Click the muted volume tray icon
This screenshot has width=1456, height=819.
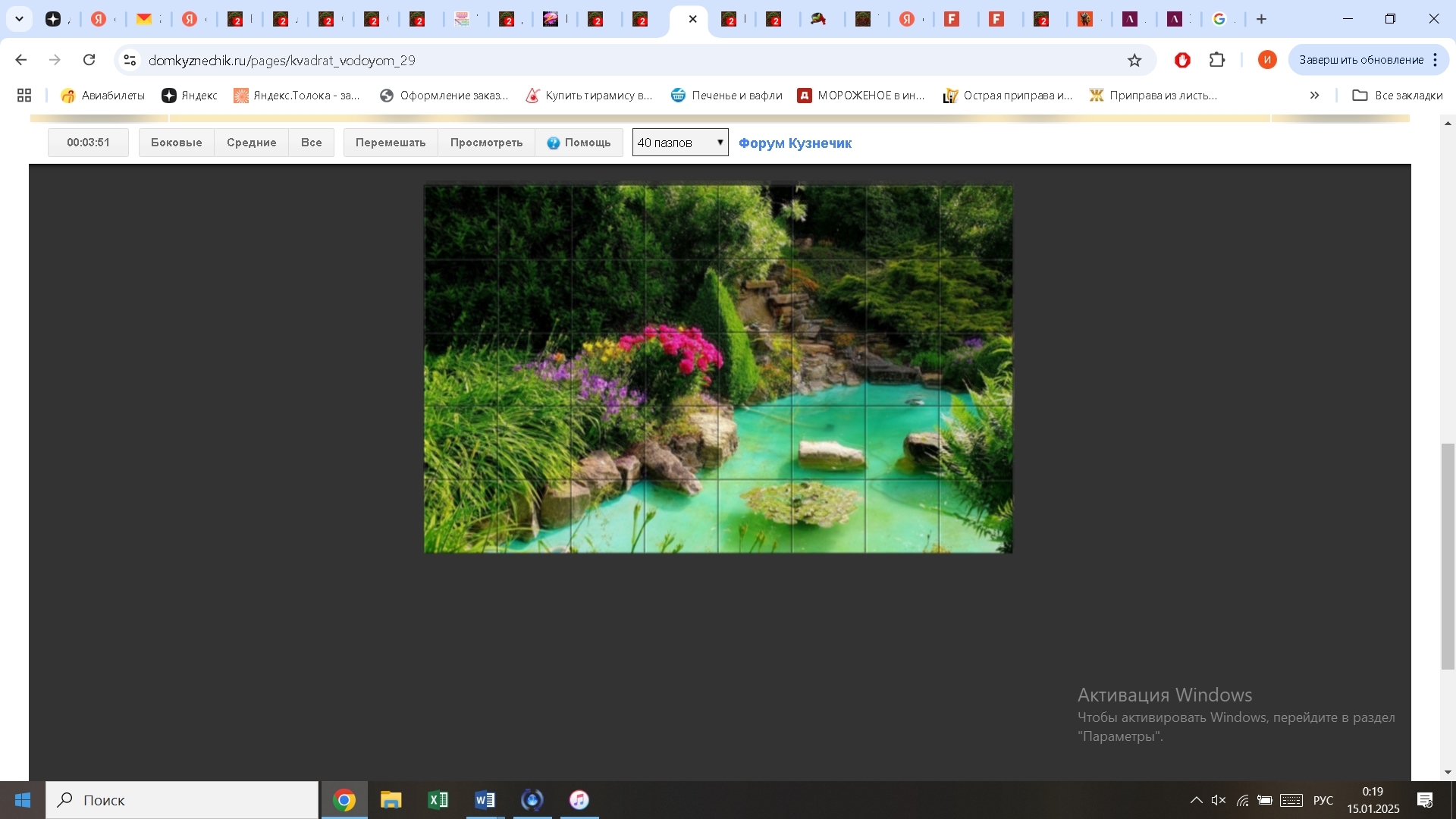(x=1219, y=800)
